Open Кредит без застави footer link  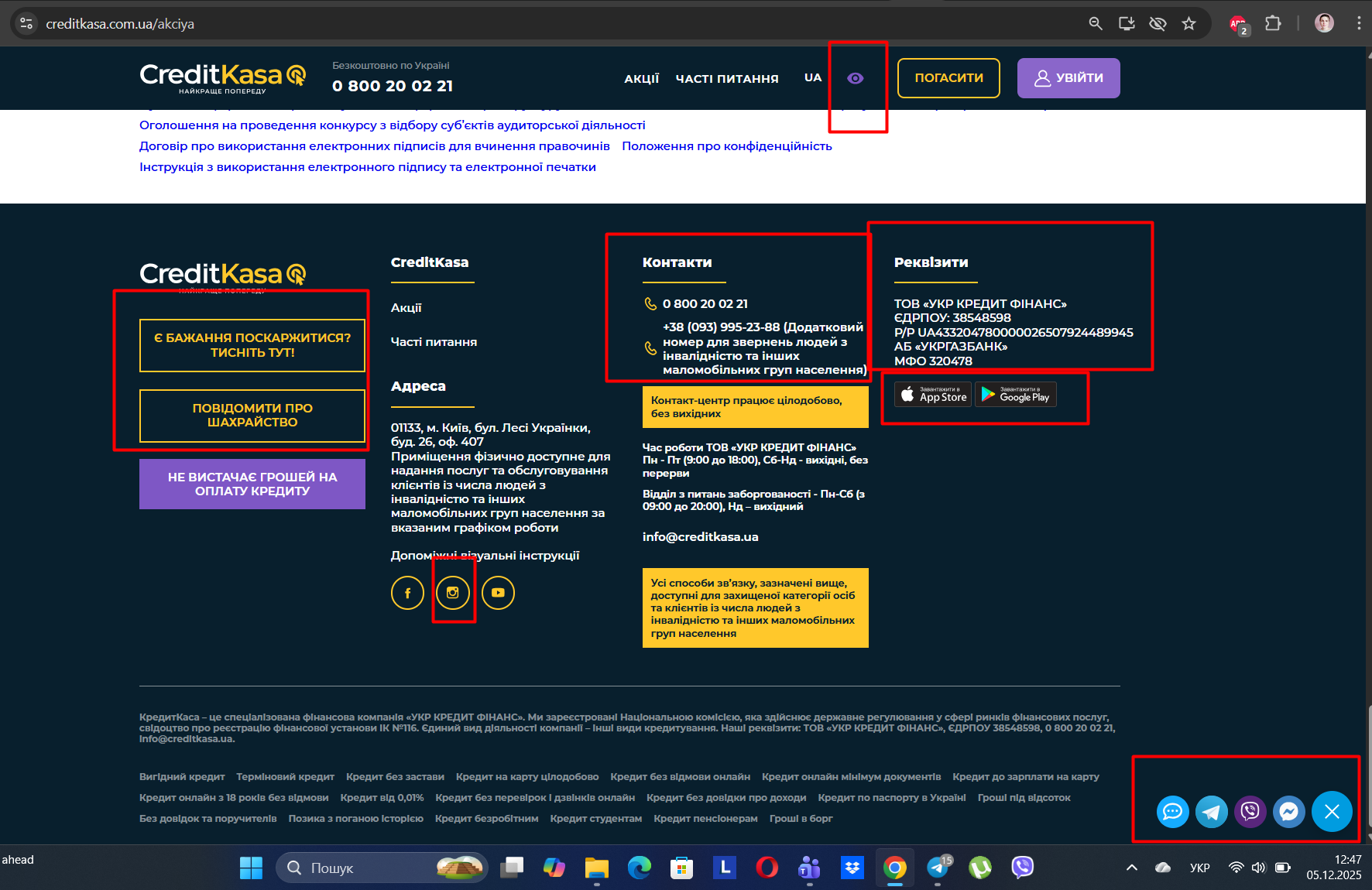click(395, 777)
